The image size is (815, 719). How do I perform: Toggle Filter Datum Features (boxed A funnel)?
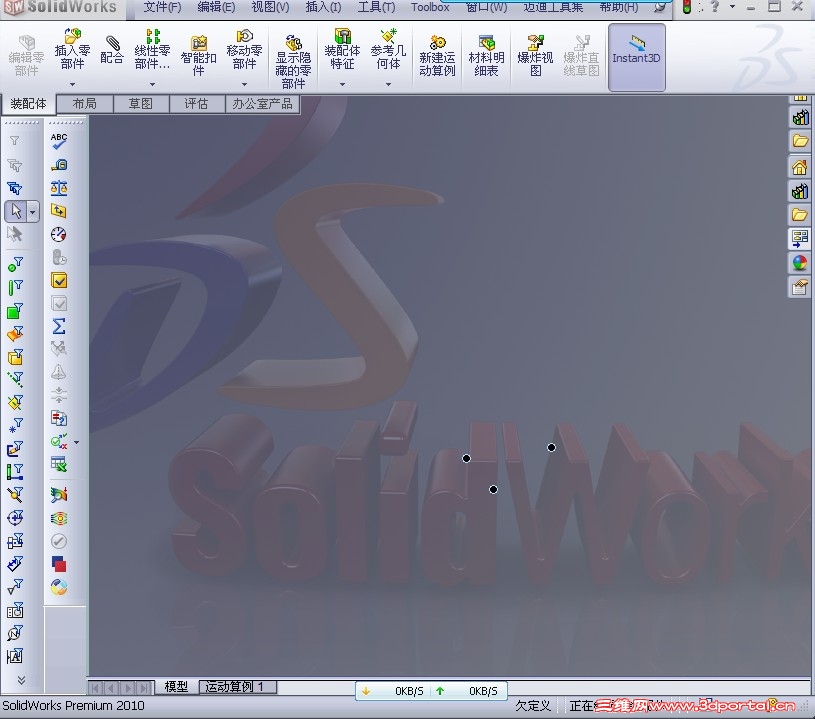tap(15, 656)
